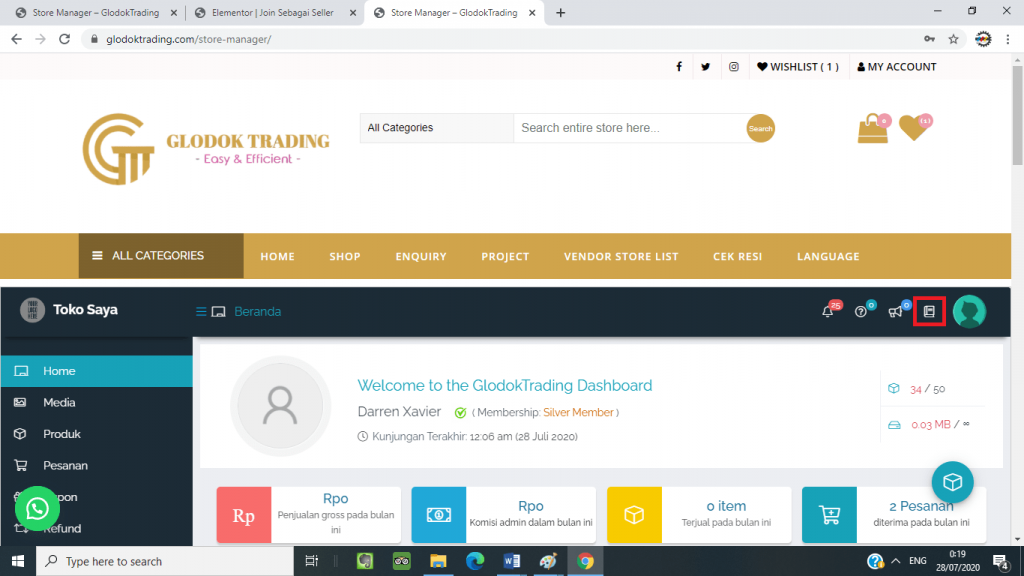
Task: Go to Pesanan in the sidebar
Action: click(x=65, y=466)
